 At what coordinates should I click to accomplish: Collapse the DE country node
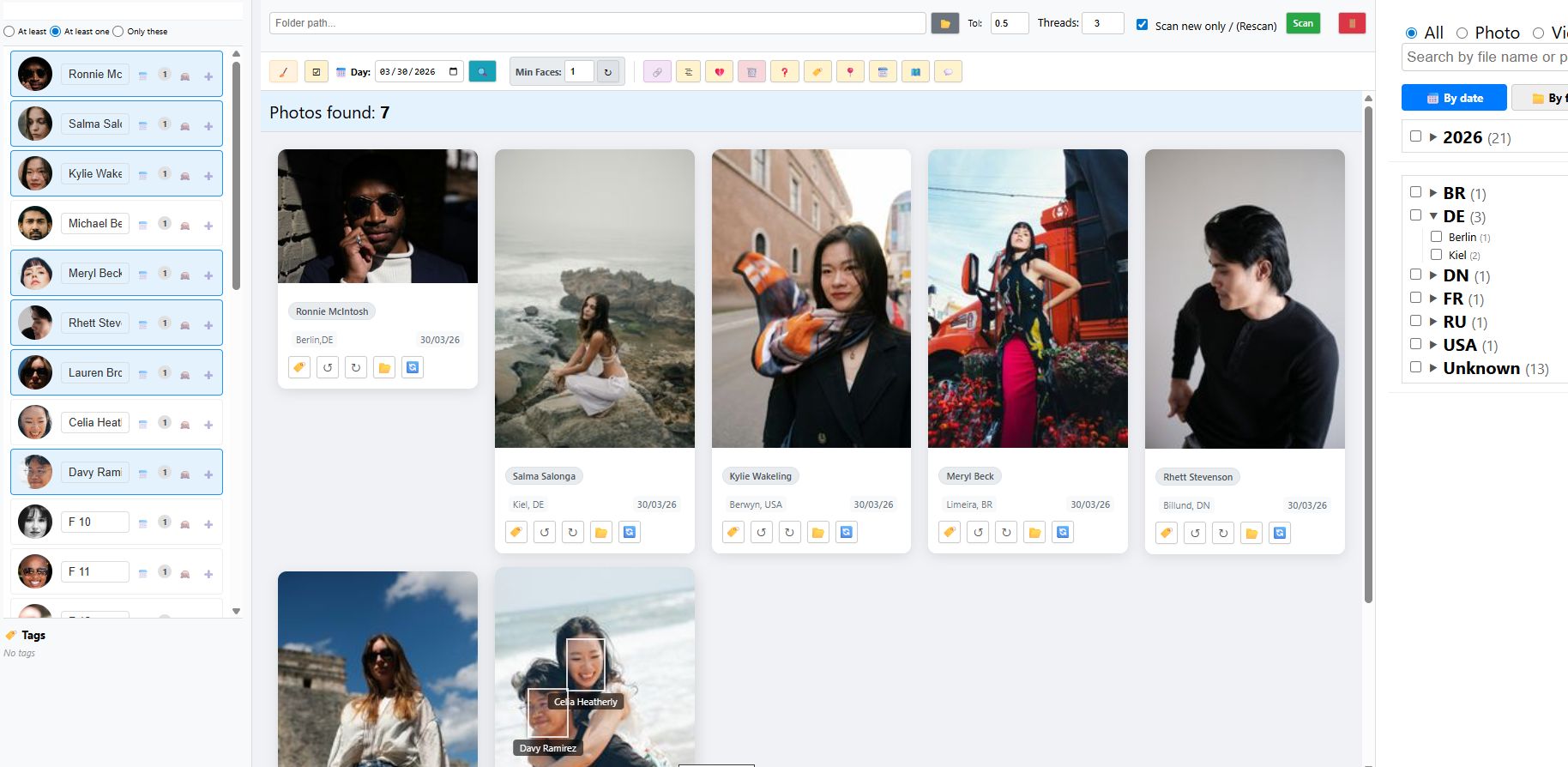[x=1433, y=215]
